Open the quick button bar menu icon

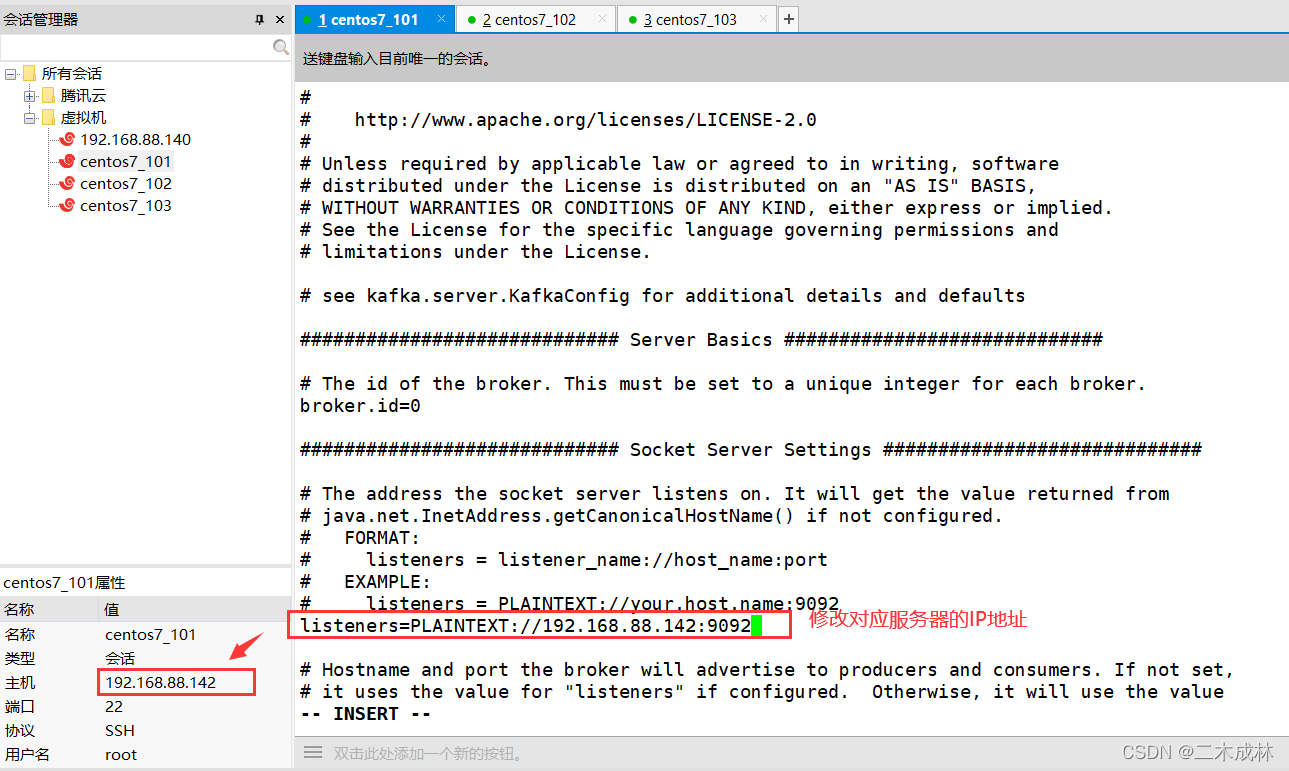point(313,752)
